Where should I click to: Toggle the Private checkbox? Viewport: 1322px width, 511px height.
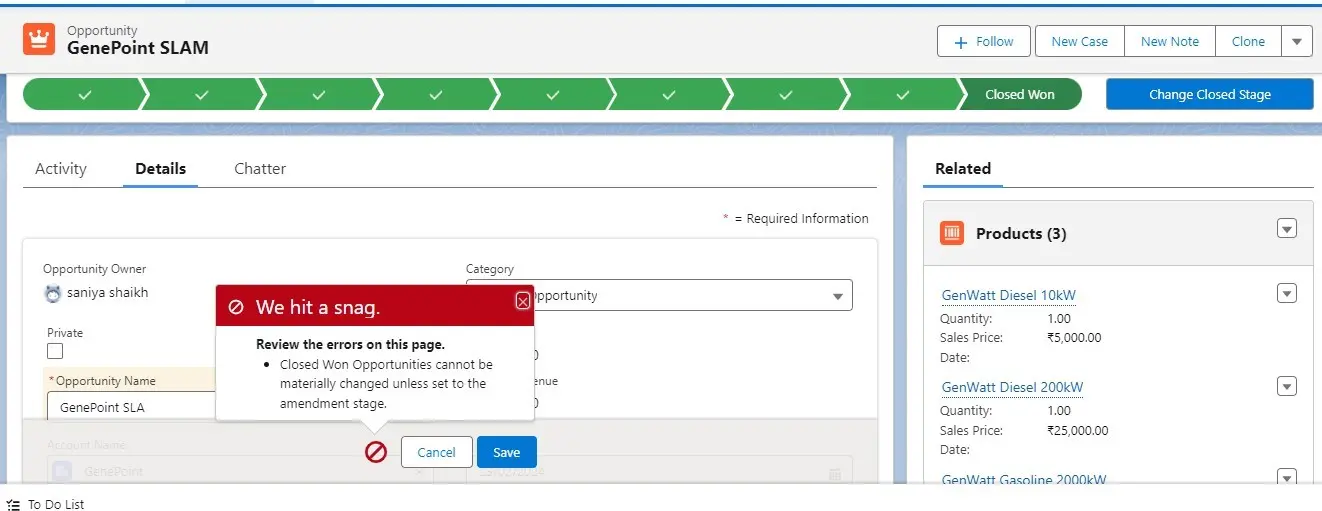coord(55,351)
